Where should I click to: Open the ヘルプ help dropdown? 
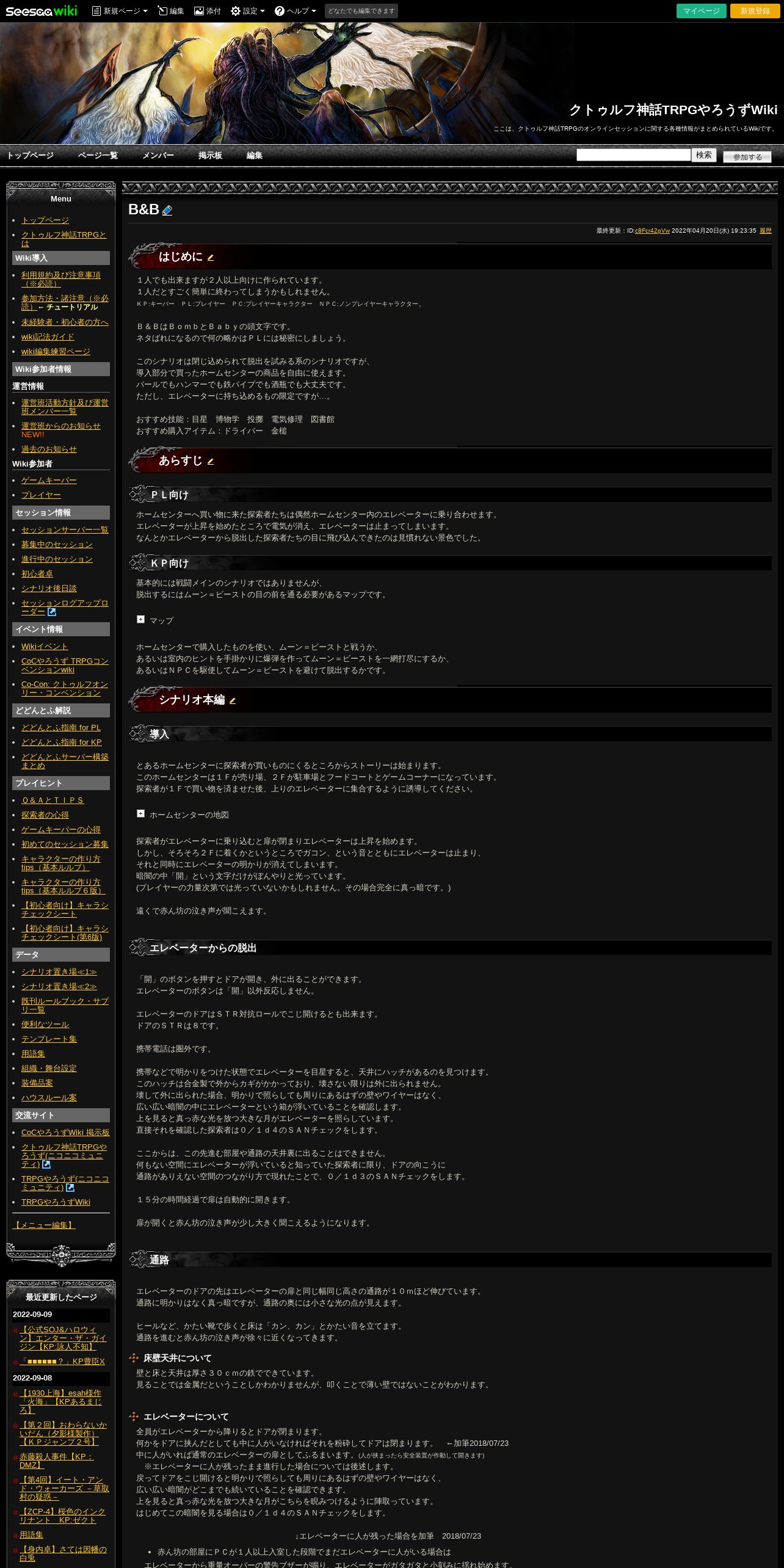(295, 11)
